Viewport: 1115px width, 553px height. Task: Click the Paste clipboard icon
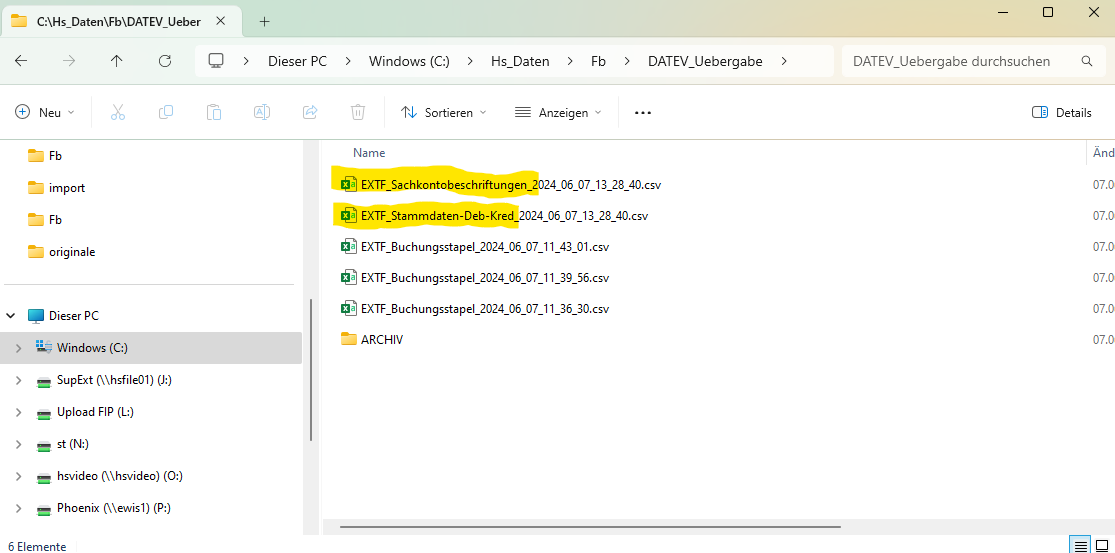(214, 113)
